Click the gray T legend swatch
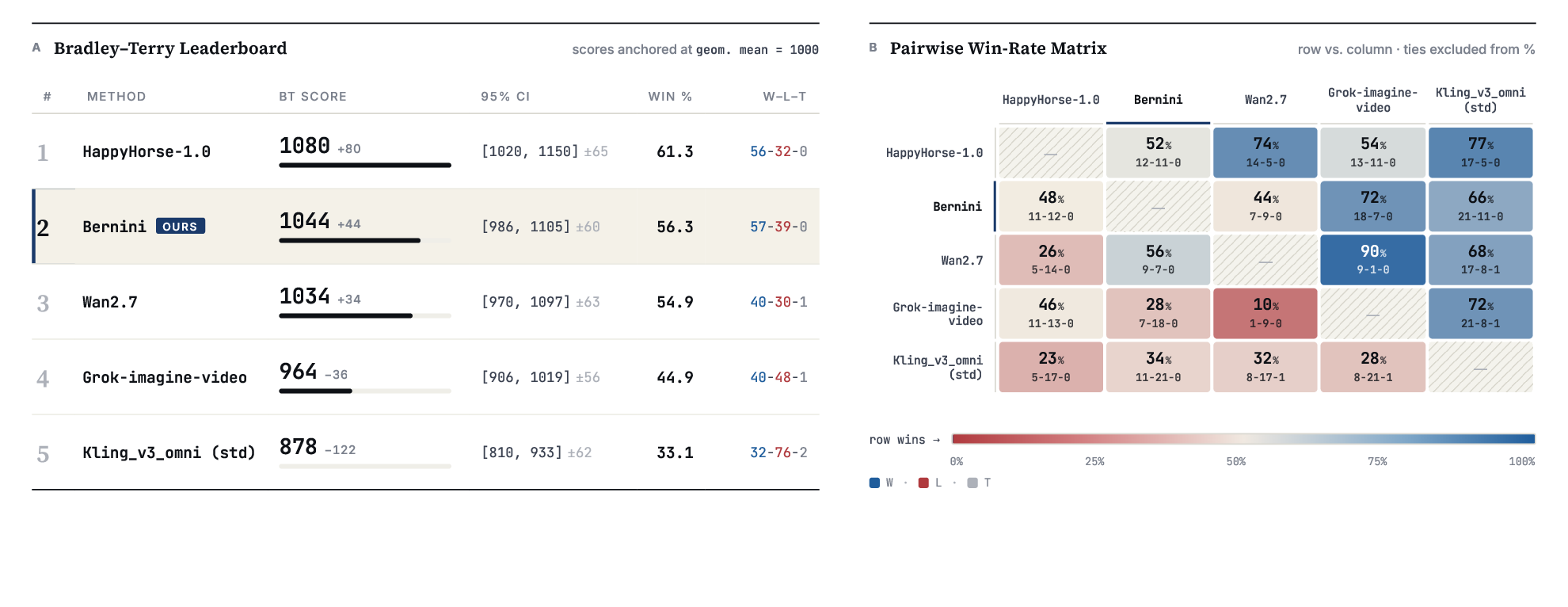This screenshot has height=607, width=1568. point(972,483)
